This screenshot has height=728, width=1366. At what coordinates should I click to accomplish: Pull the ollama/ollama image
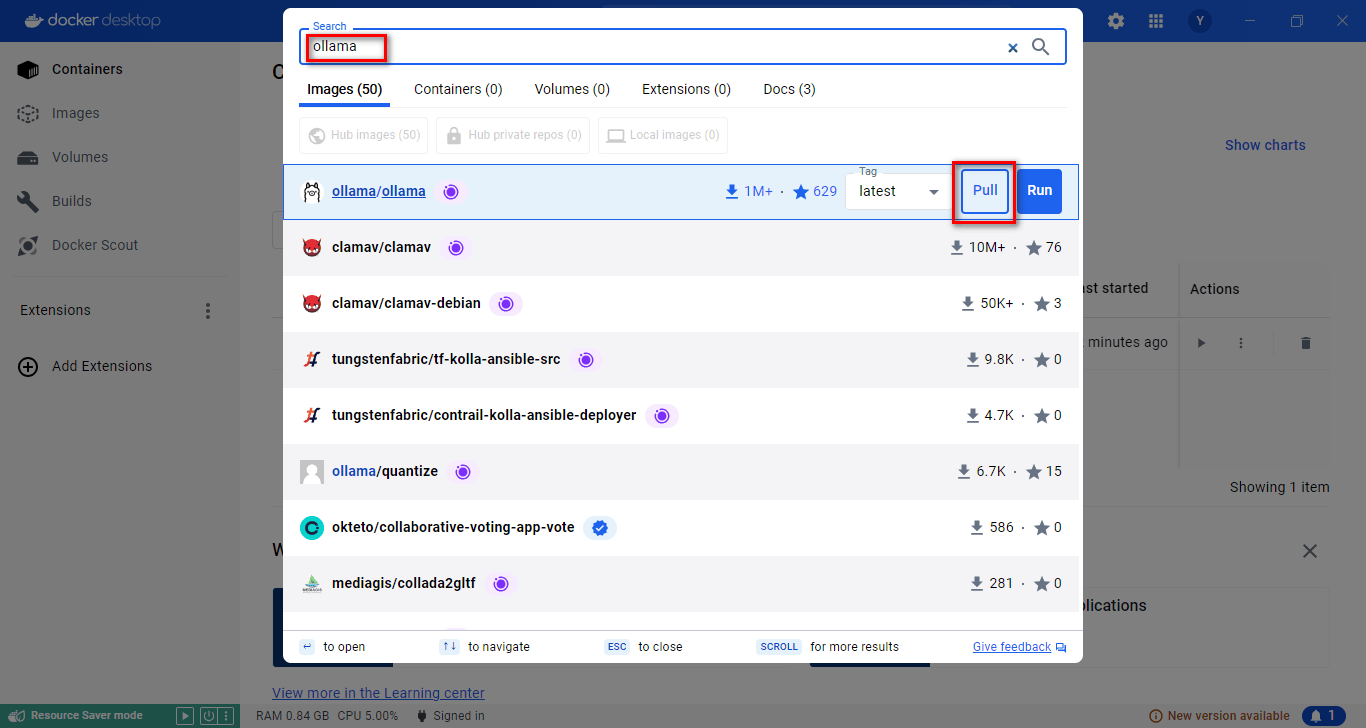click(985, 191)
